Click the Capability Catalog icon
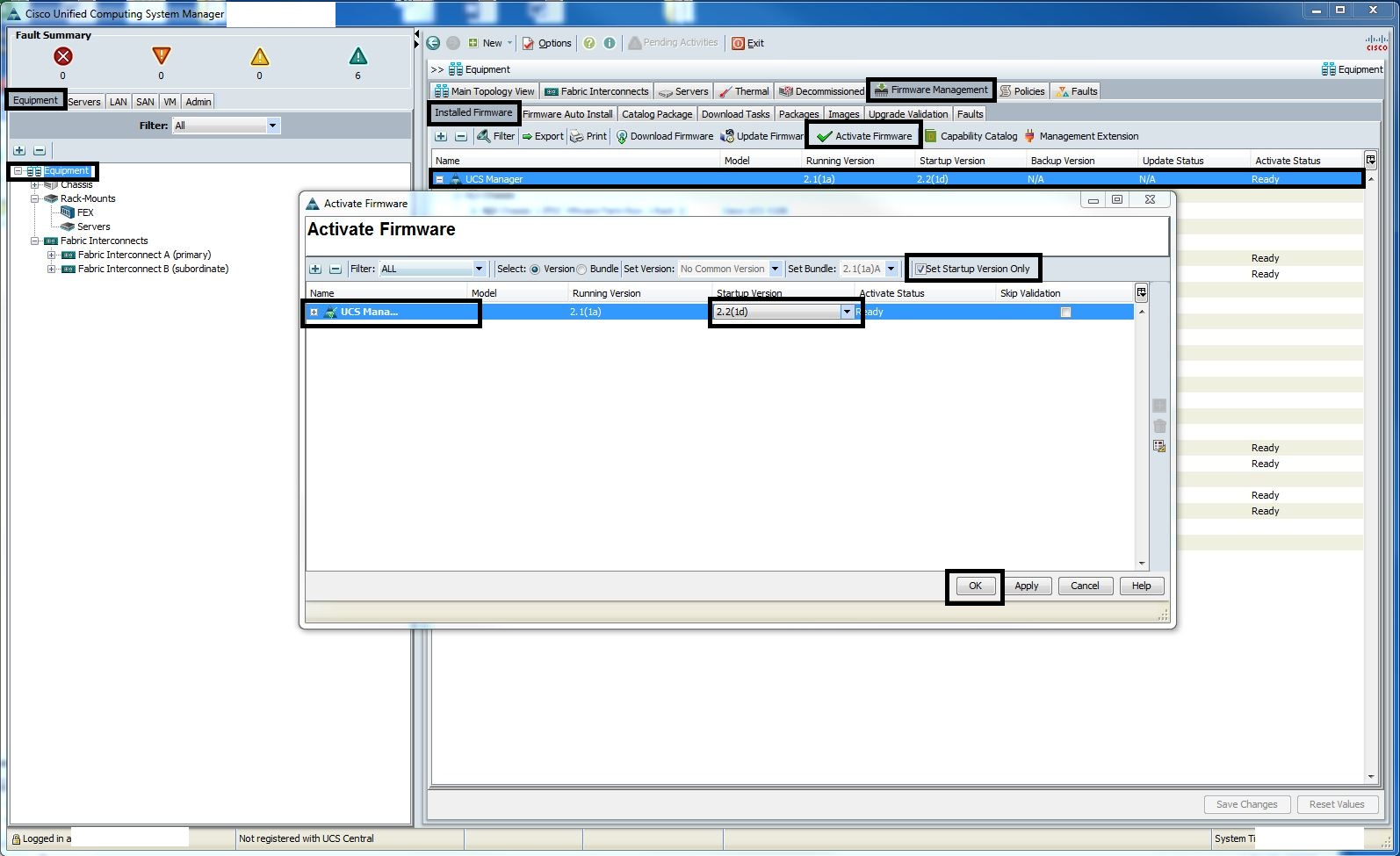 pyautogui.click(x=930, y=136)
